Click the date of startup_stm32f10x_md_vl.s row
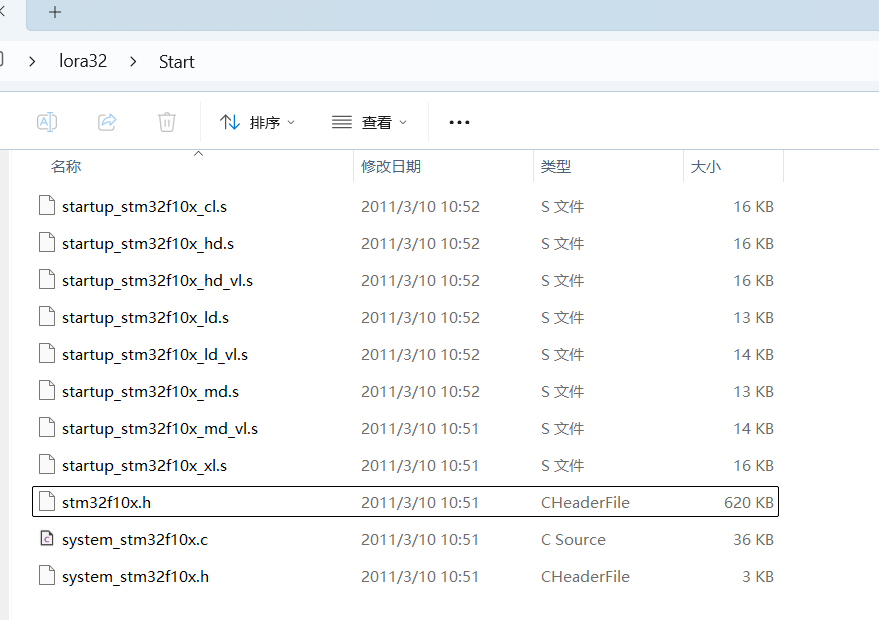The height and width of the screenshot is (620, 879). 420,428
